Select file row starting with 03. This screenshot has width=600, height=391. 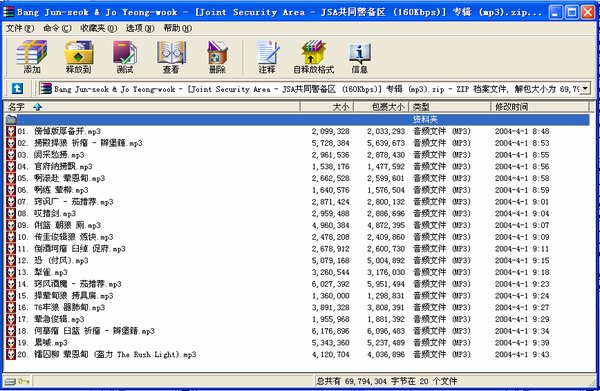(297, 155)
